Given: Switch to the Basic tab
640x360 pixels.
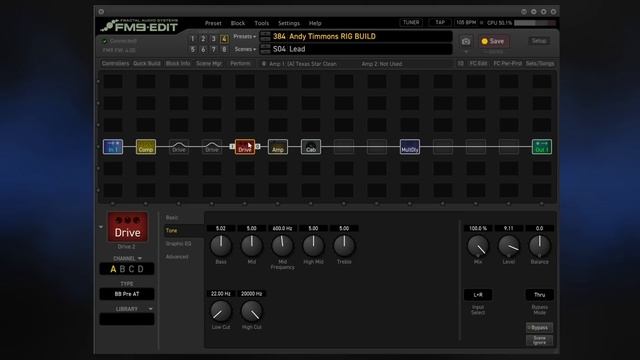Looking at the screenshot, I should (x=172, y=218).
